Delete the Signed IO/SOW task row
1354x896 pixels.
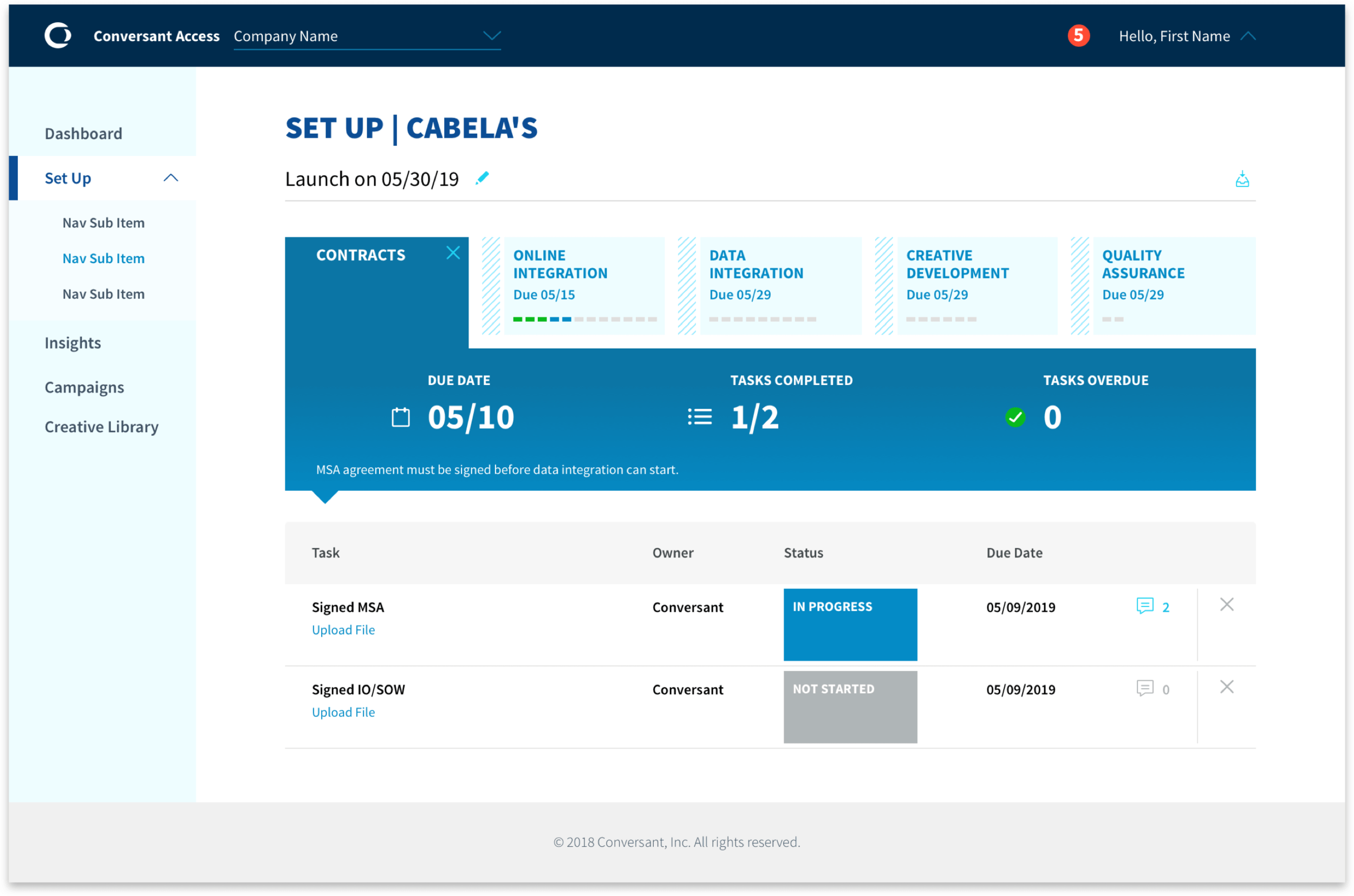pyautogui.click(x=1227, y=687)
